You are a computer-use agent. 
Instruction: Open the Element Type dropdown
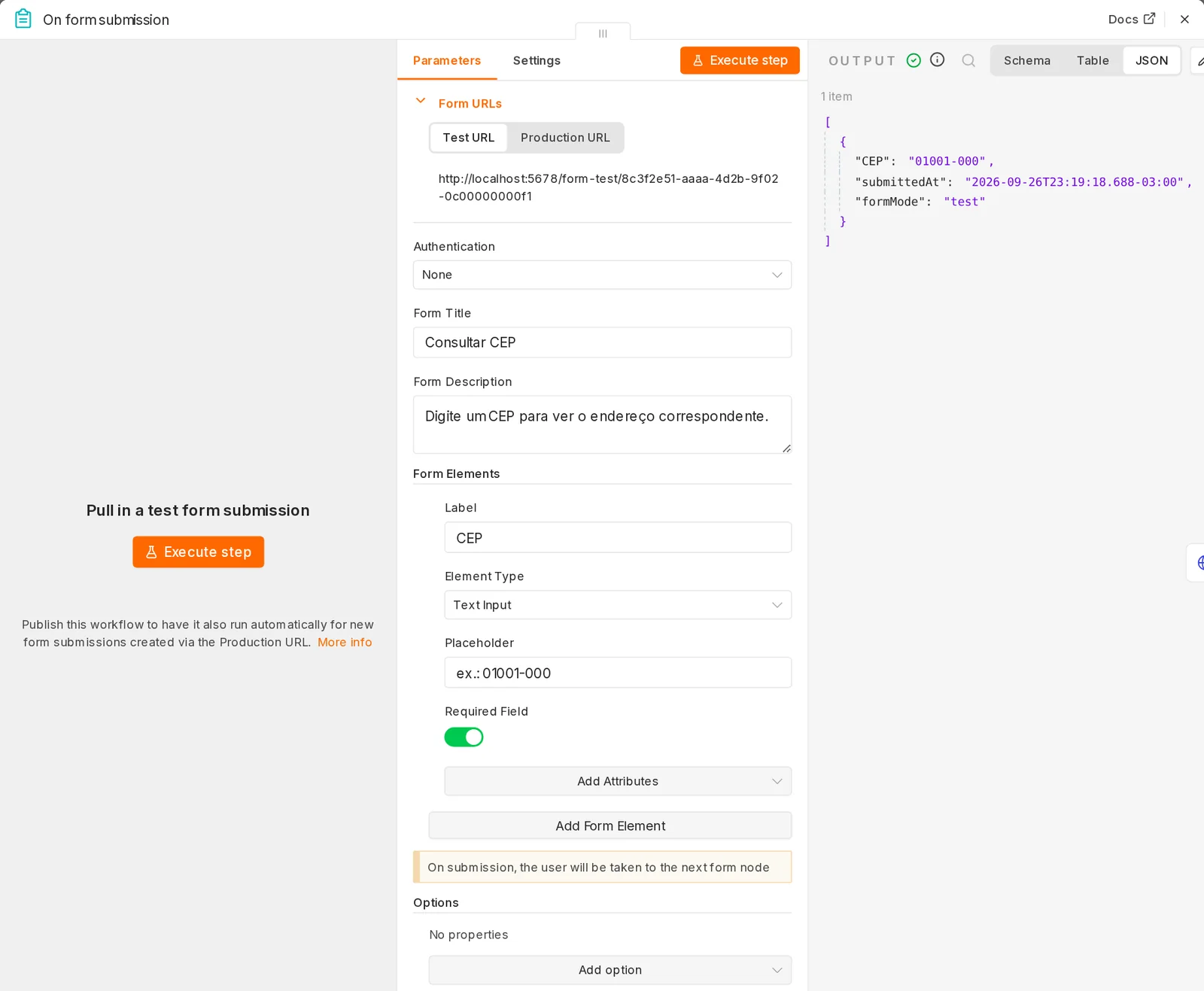point(618,605)
